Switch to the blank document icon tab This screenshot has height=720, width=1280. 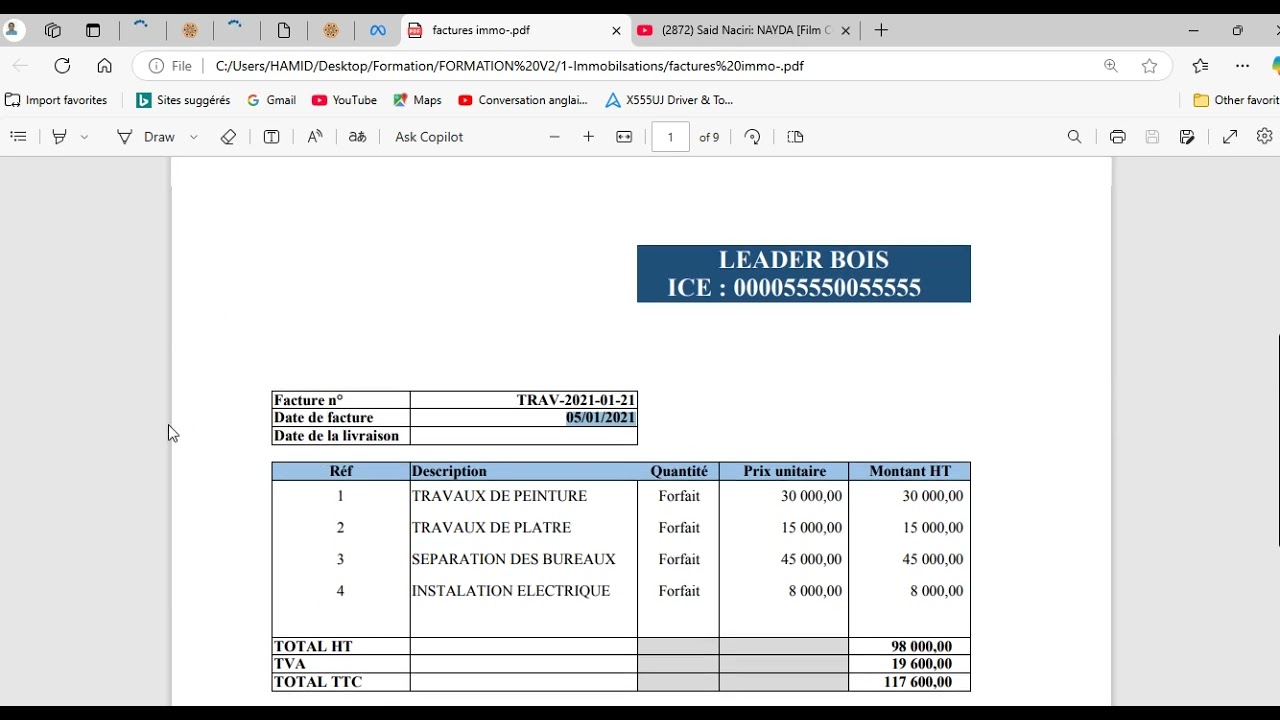(284, 30)
